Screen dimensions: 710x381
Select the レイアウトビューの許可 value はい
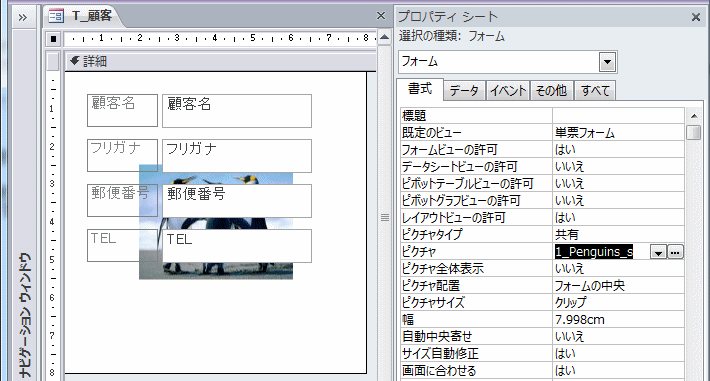pos(618,218)
